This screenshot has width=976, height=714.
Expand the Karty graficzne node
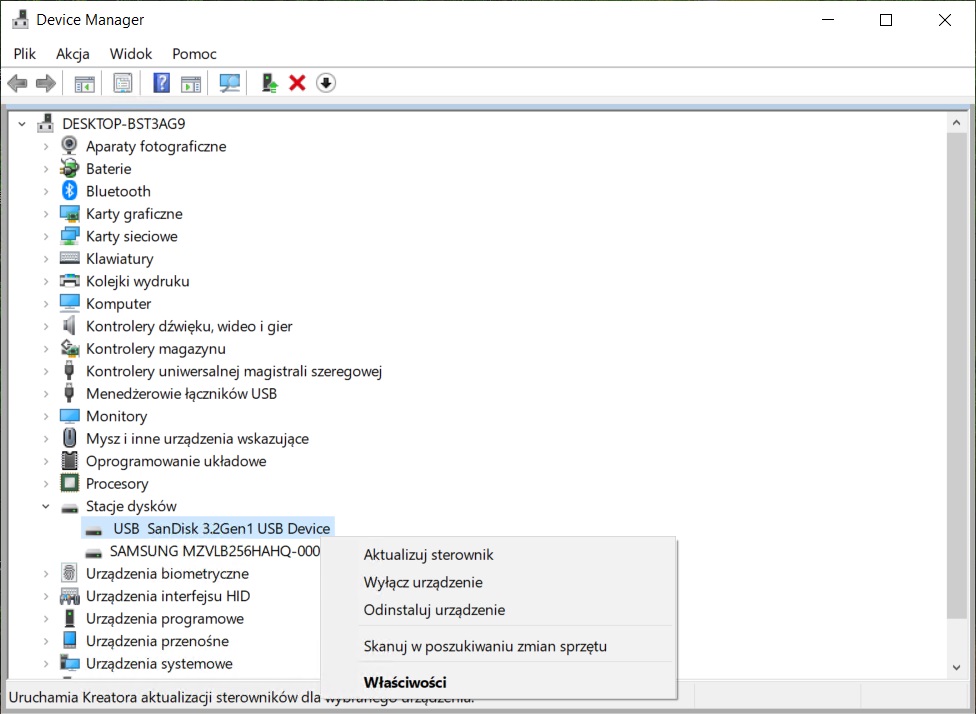click(x=46, y=214)
